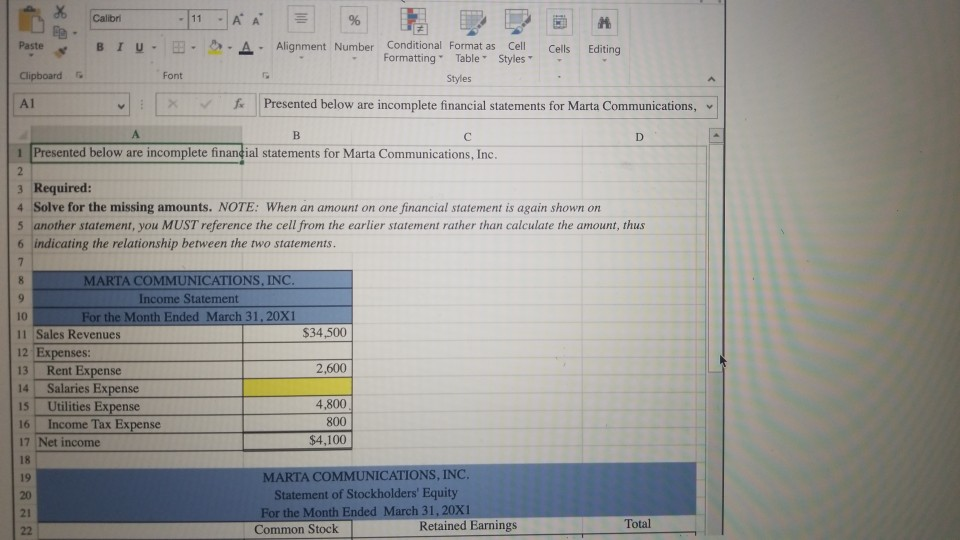
Task: Select the Retained Earnings header cell
Action: tap(467, 526)
